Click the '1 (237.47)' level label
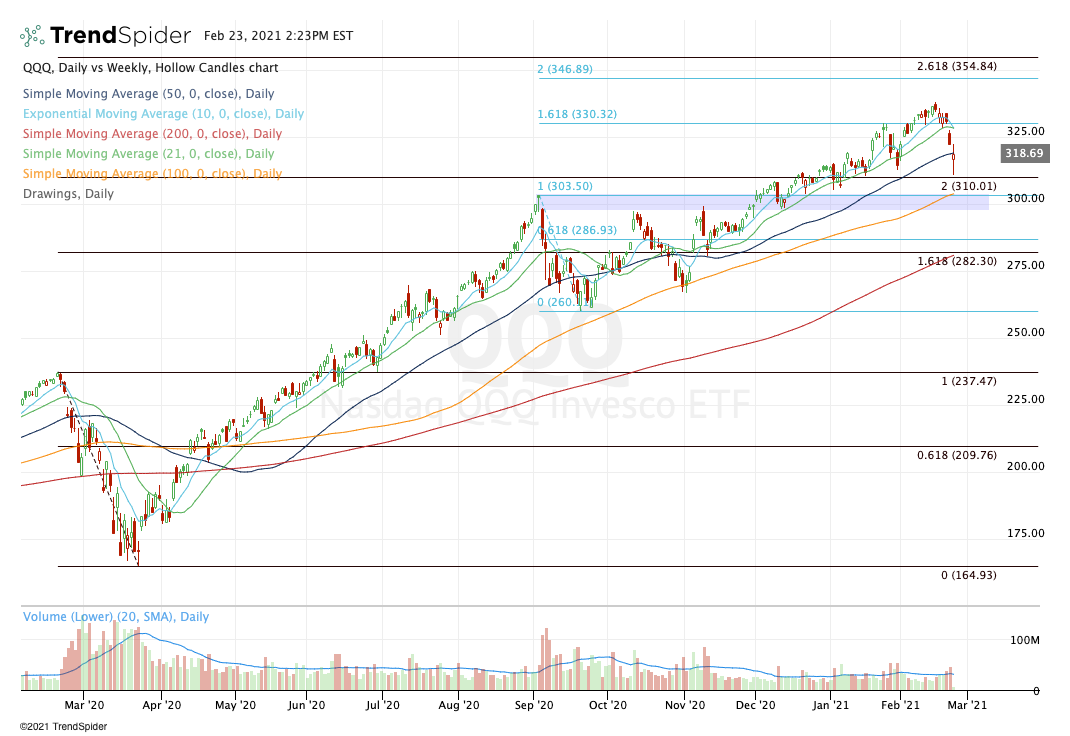This screenshot has width=1070, height=736. tap(969, 381)
